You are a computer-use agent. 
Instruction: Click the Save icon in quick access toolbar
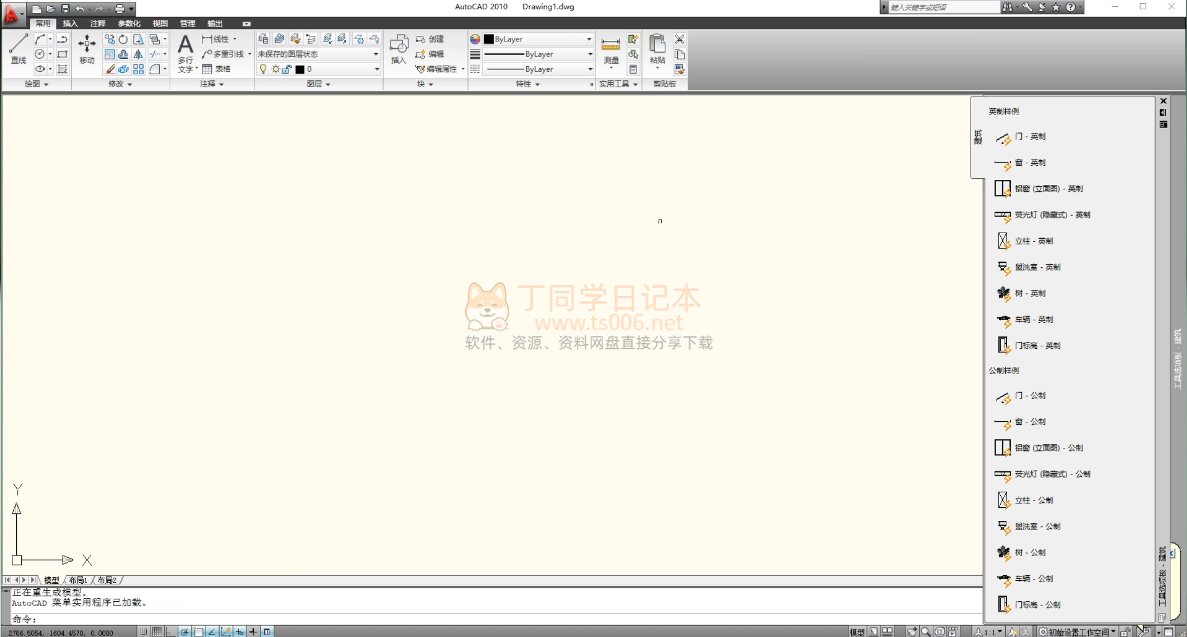point(65,8)
